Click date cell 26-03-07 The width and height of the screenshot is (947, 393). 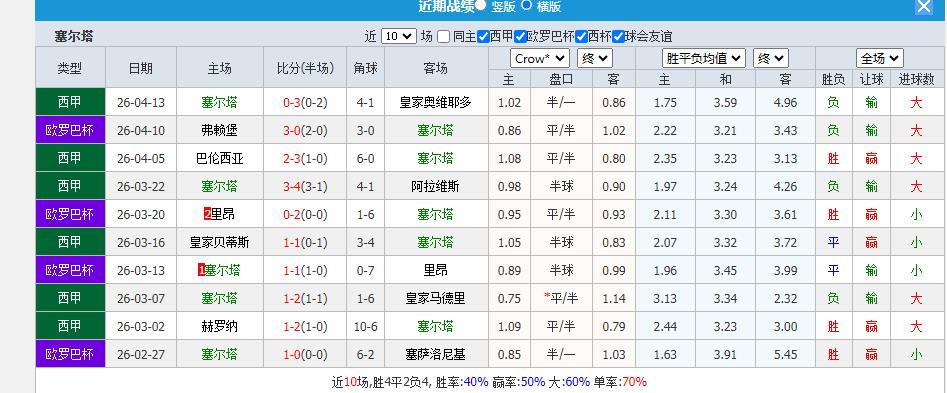(x=141, y=298)
